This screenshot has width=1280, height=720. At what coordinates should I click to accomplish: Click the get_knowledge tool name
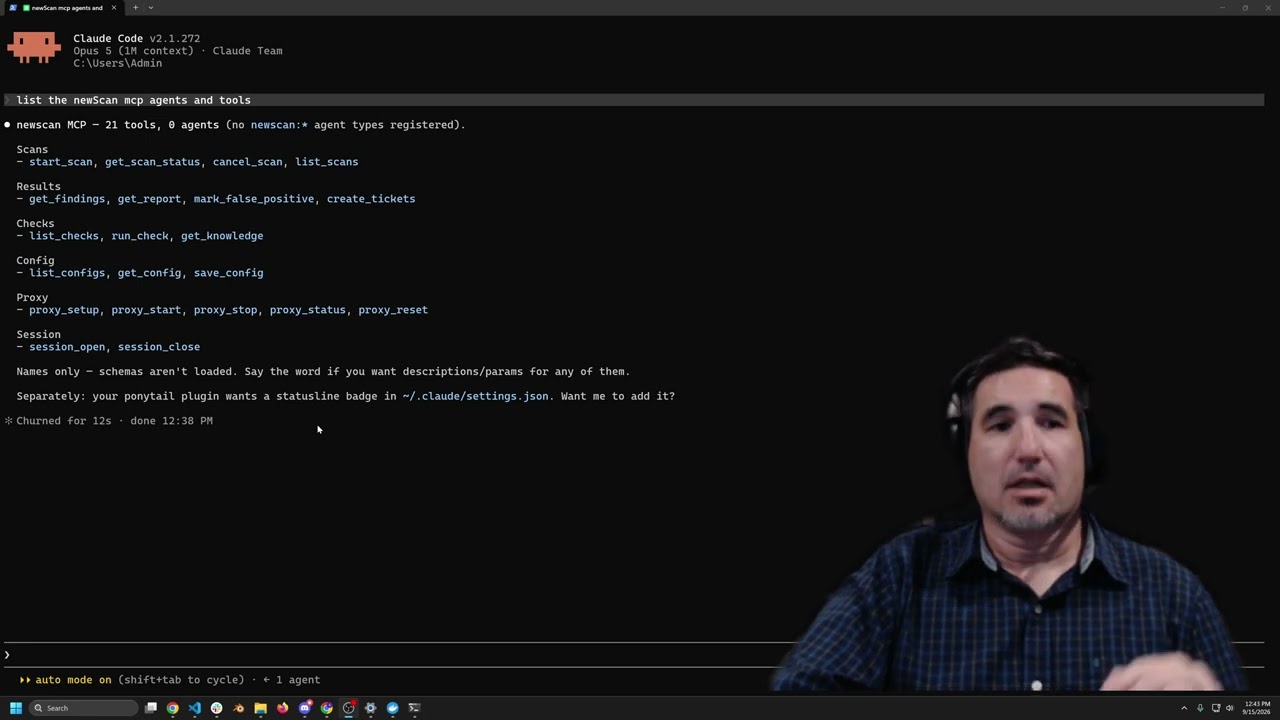click(222, 236)
